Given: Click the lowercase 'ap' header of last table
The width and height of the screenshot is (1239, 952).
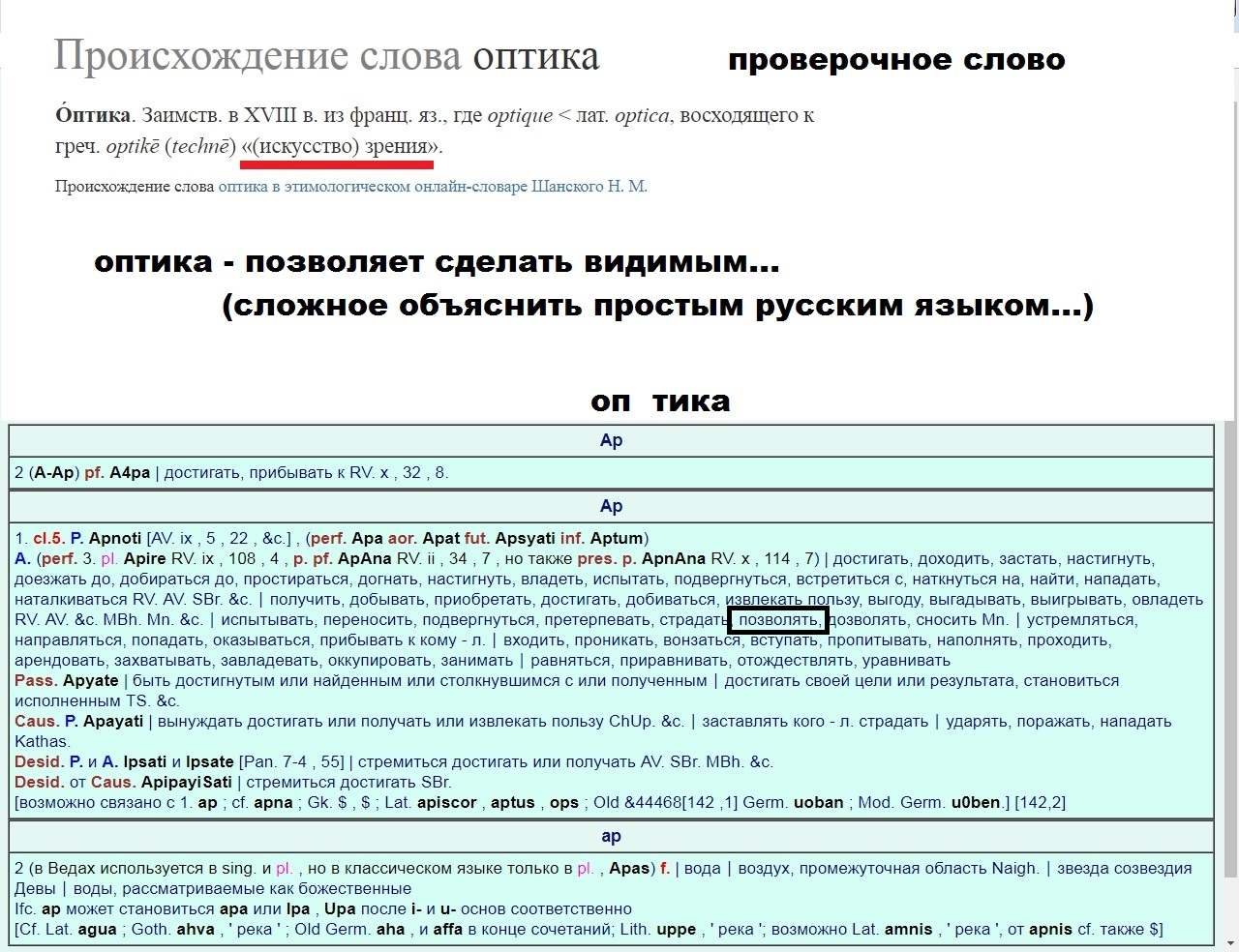Looking at the screenshot, I should [611, 837].
